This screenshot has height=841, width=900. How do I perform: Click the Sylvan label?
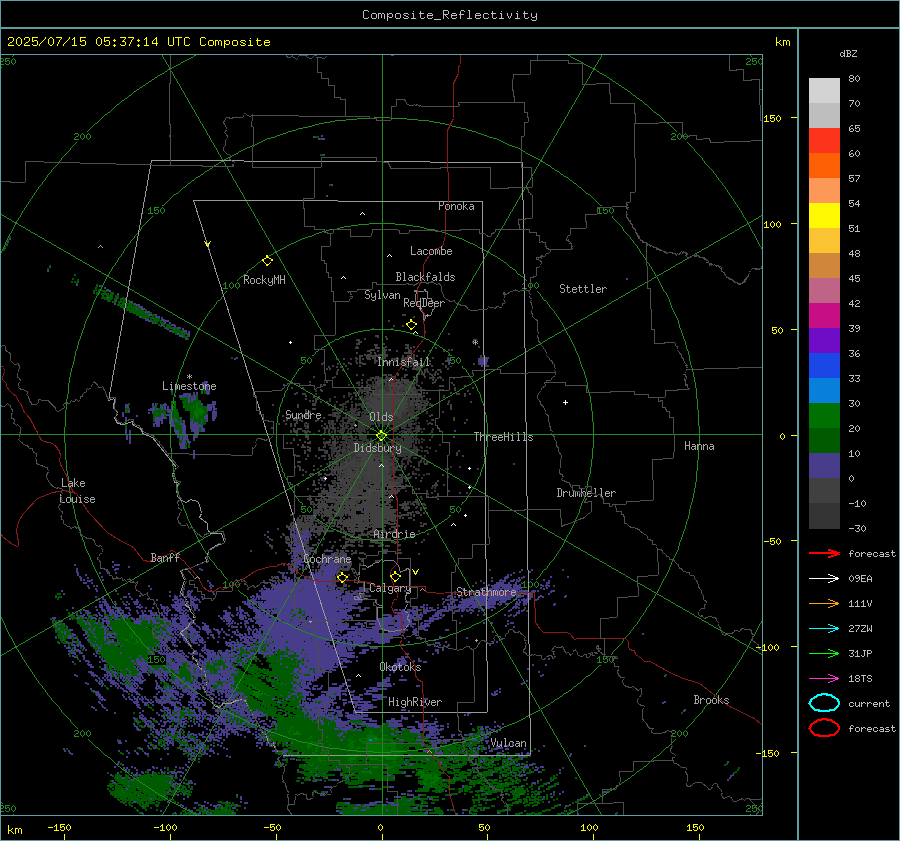click(x=382, y=295)
